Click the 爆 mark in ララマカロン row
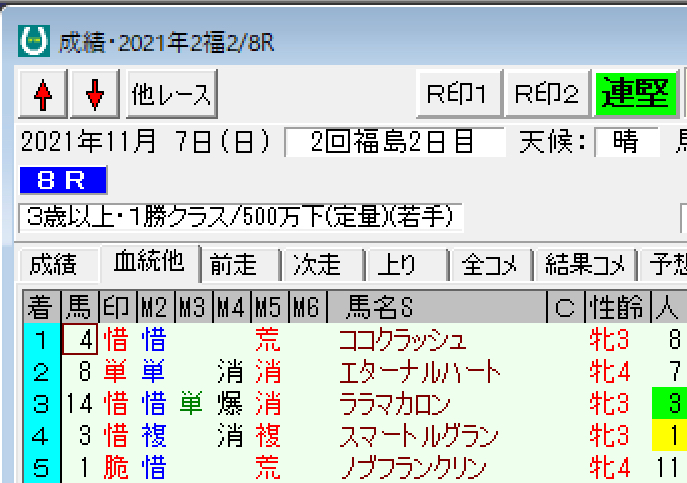The height and width of the screenshot is (483, 687). pyautogui.click(x=230, y=404)
